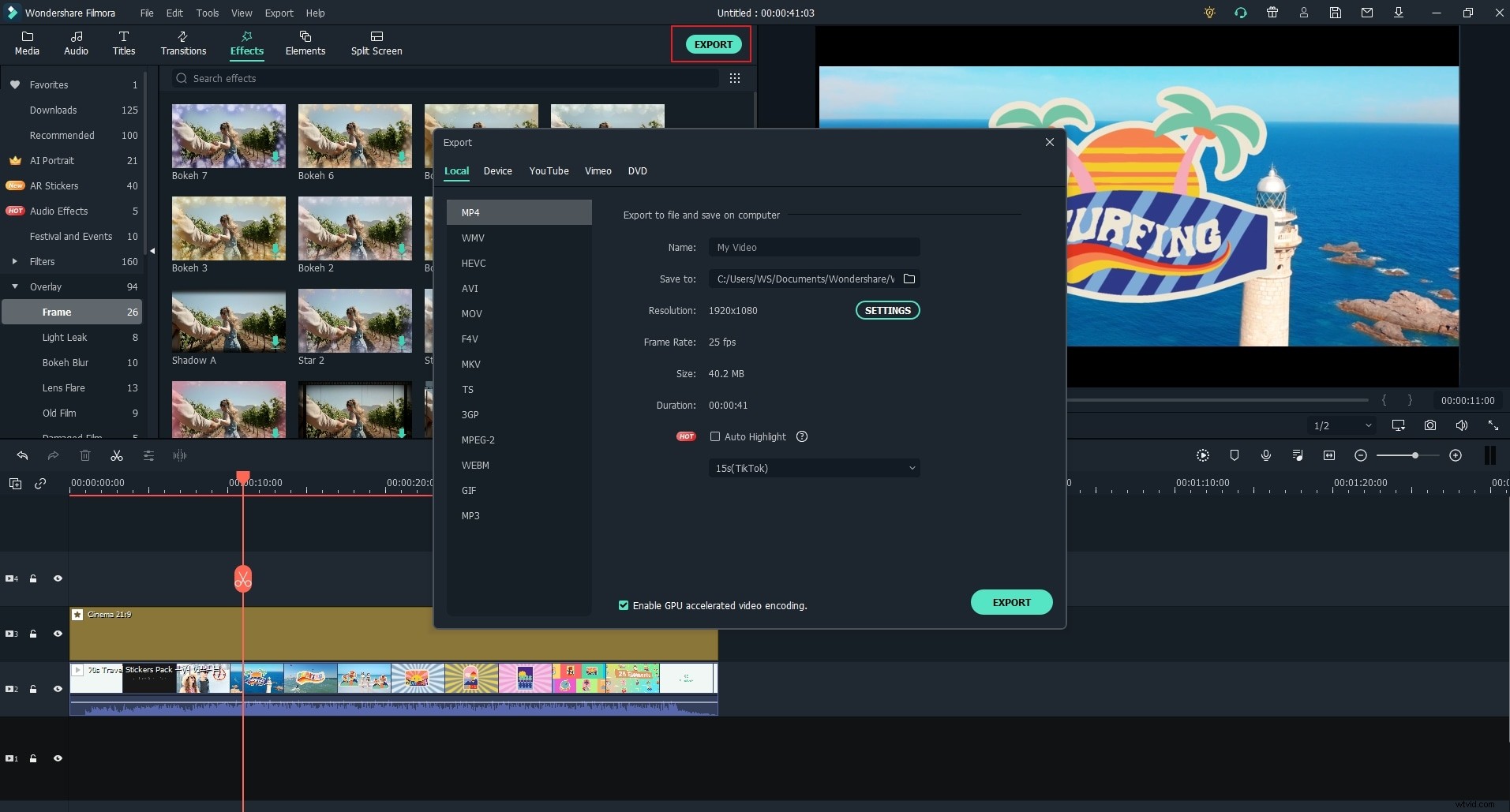The image size is (1510, 812).
Task: Click the teal EXPORT button in dialog
Action: tap(1011, 601)
